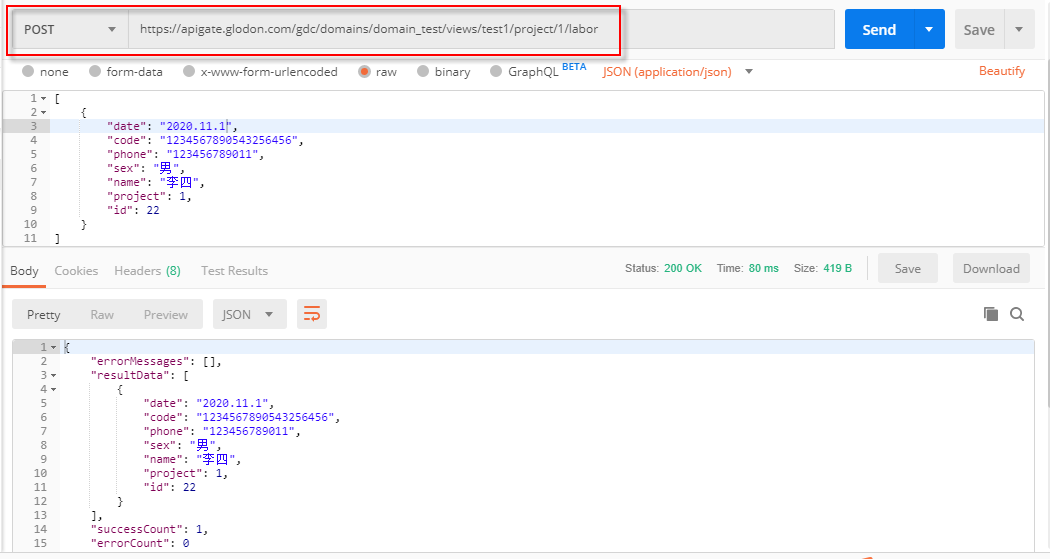Select the raw body type radio button
1050x559 pixels.
pyautogui.click(x=364, y=72)
